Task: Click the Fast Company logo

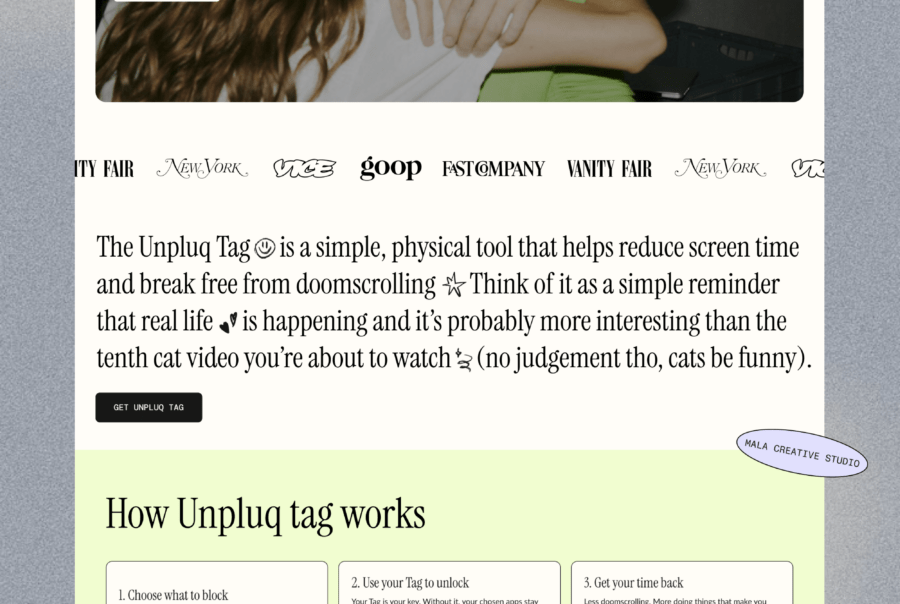Action: [x=493, y=168]
